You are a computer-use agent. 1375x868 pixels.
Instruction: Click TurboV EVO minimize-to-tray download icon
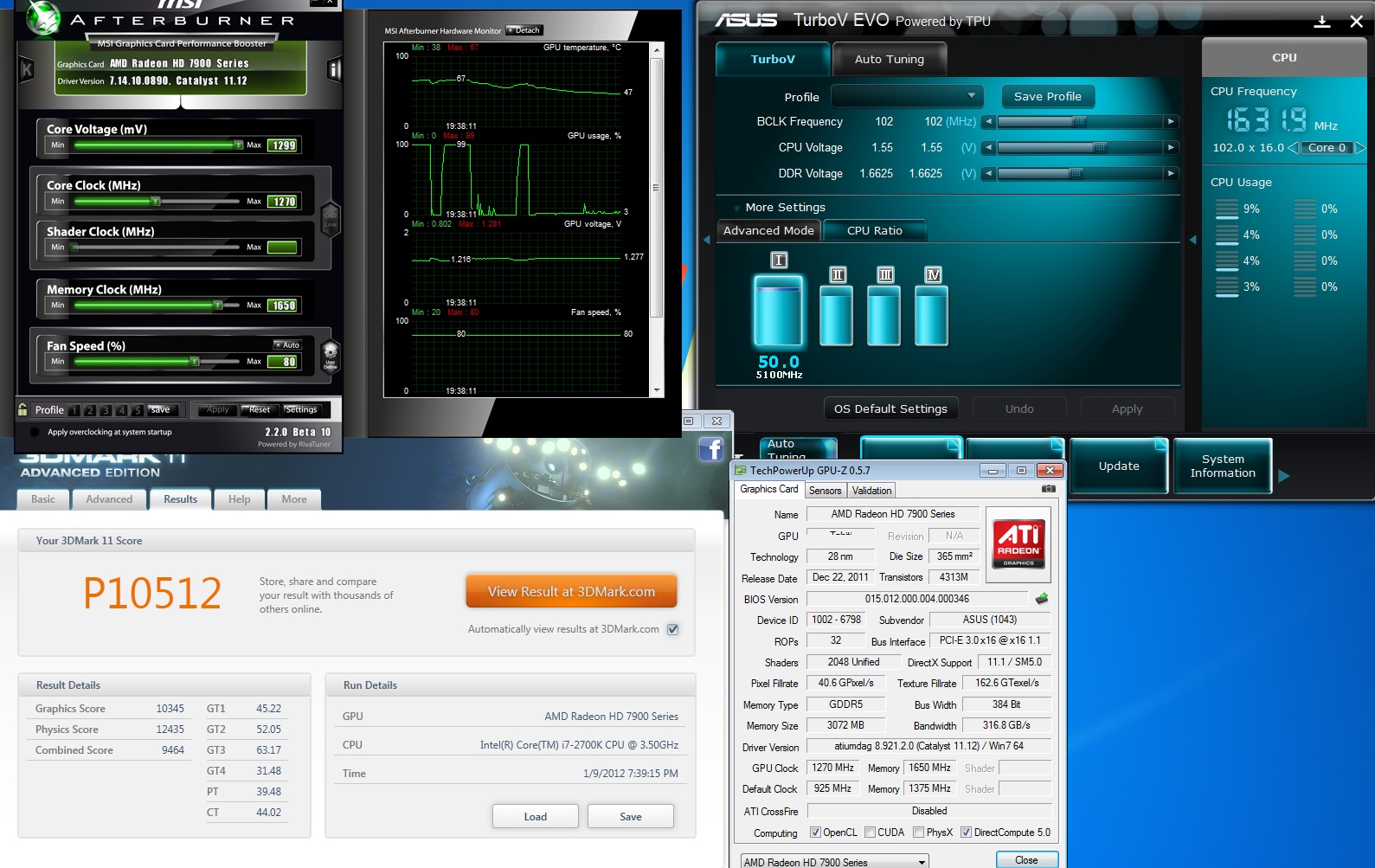tap(1322, 22)
